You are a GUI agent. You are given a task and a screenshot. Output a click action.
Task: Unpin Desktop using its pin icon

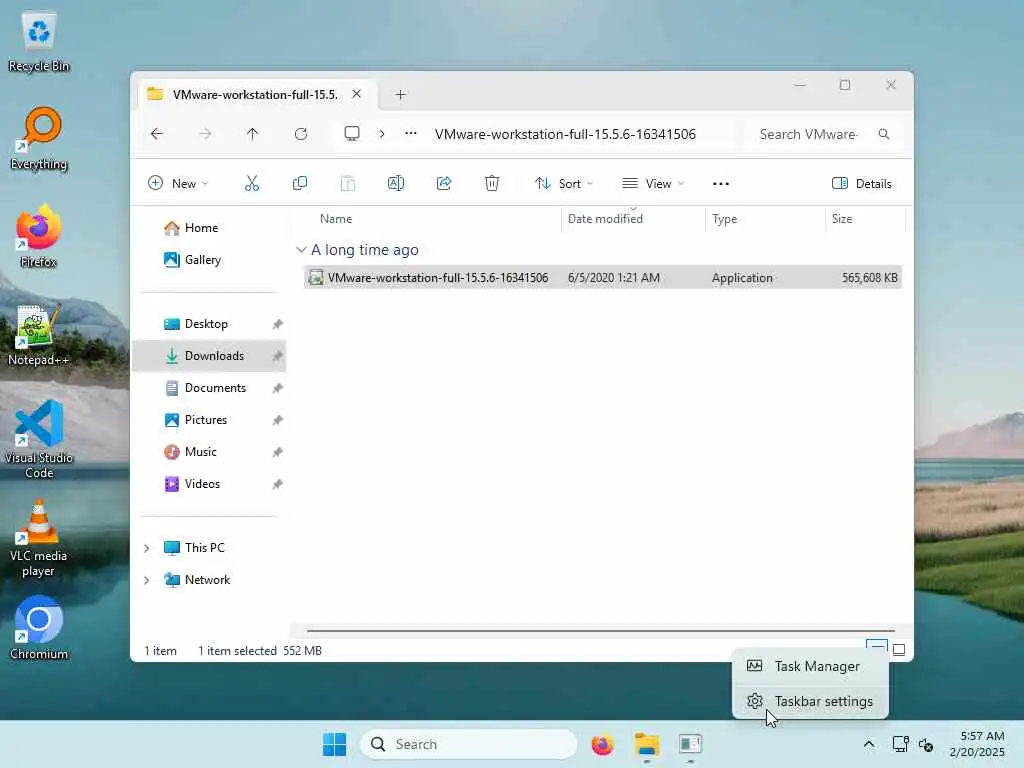coord(278,324)
